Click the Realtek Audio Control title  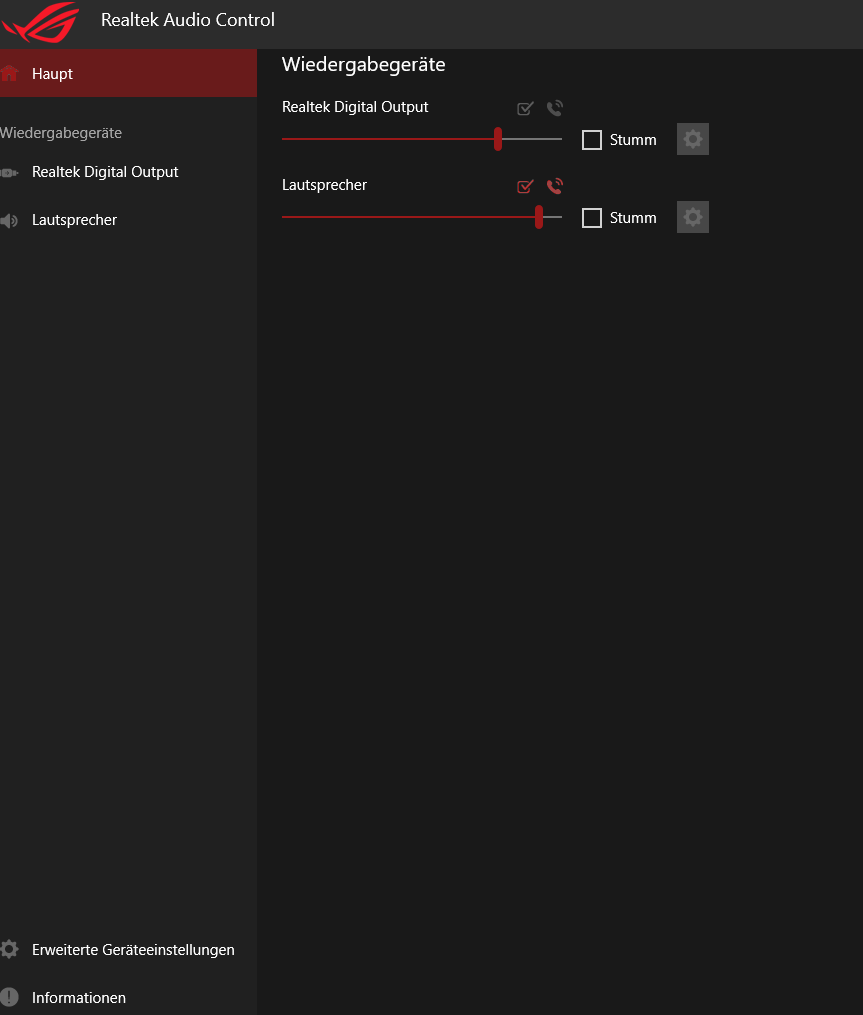[x=188, y=20]
